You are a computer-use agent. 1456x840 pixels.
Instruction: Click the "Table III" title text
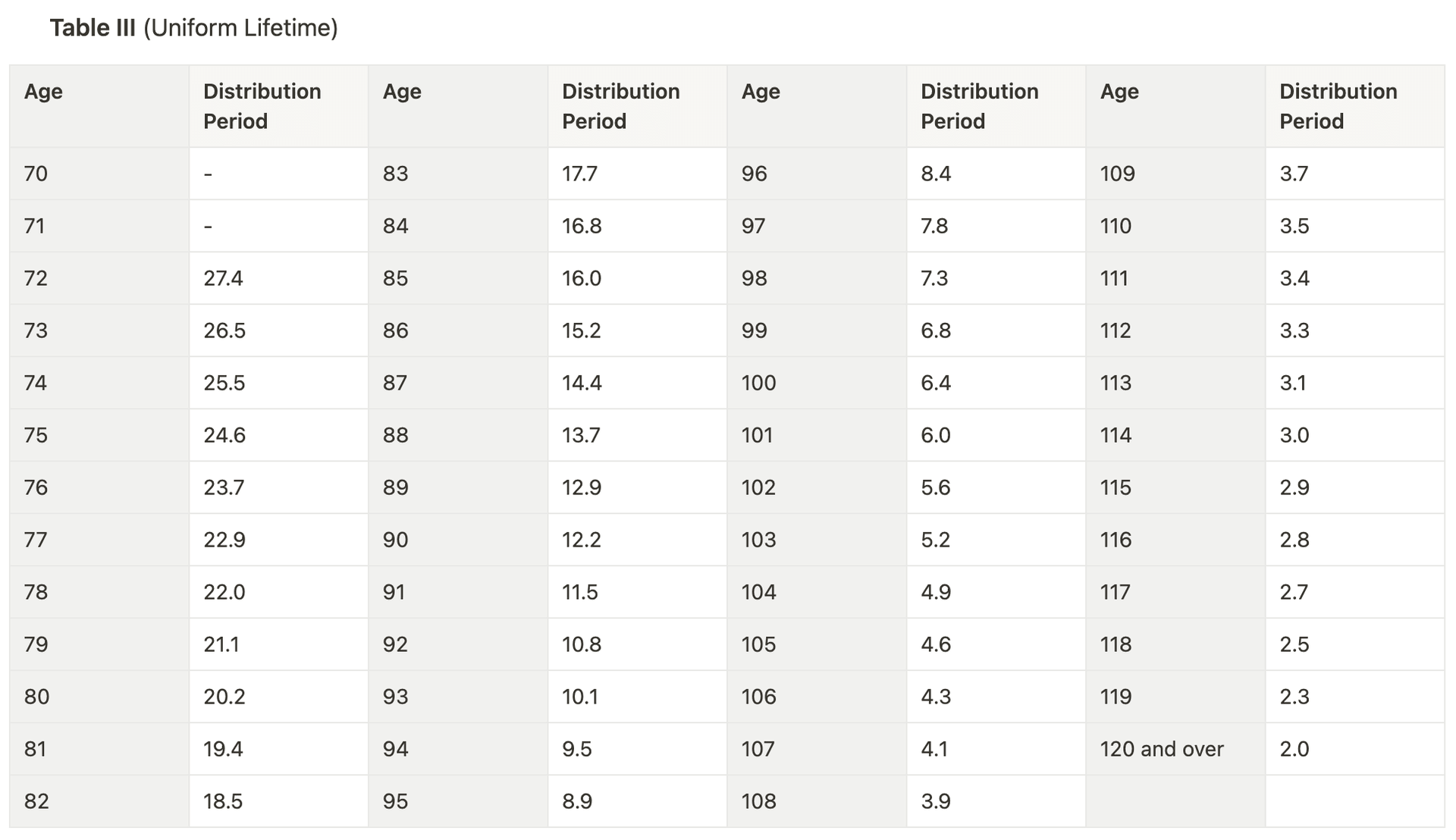pyautogui.click(x=93, y=28)
